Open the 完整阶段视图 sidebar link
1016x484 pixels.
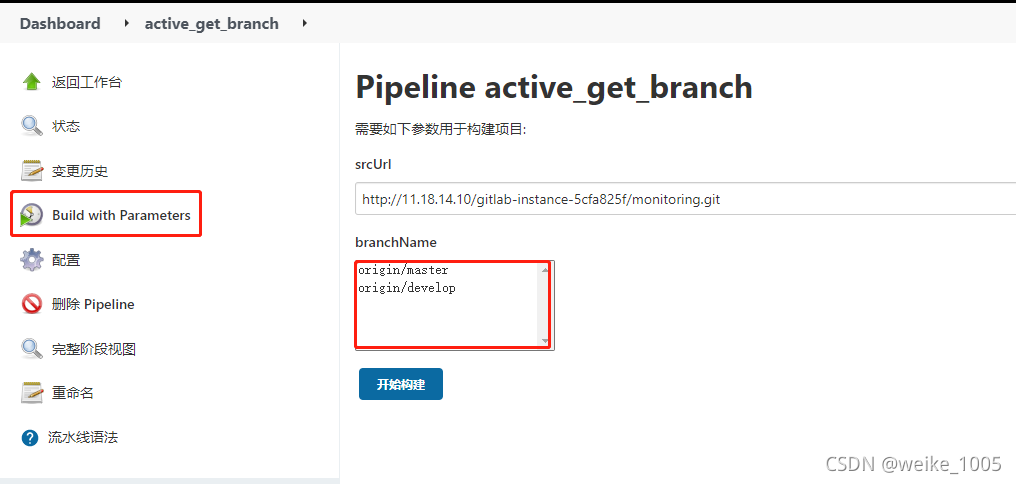click(x=94, y=350)
